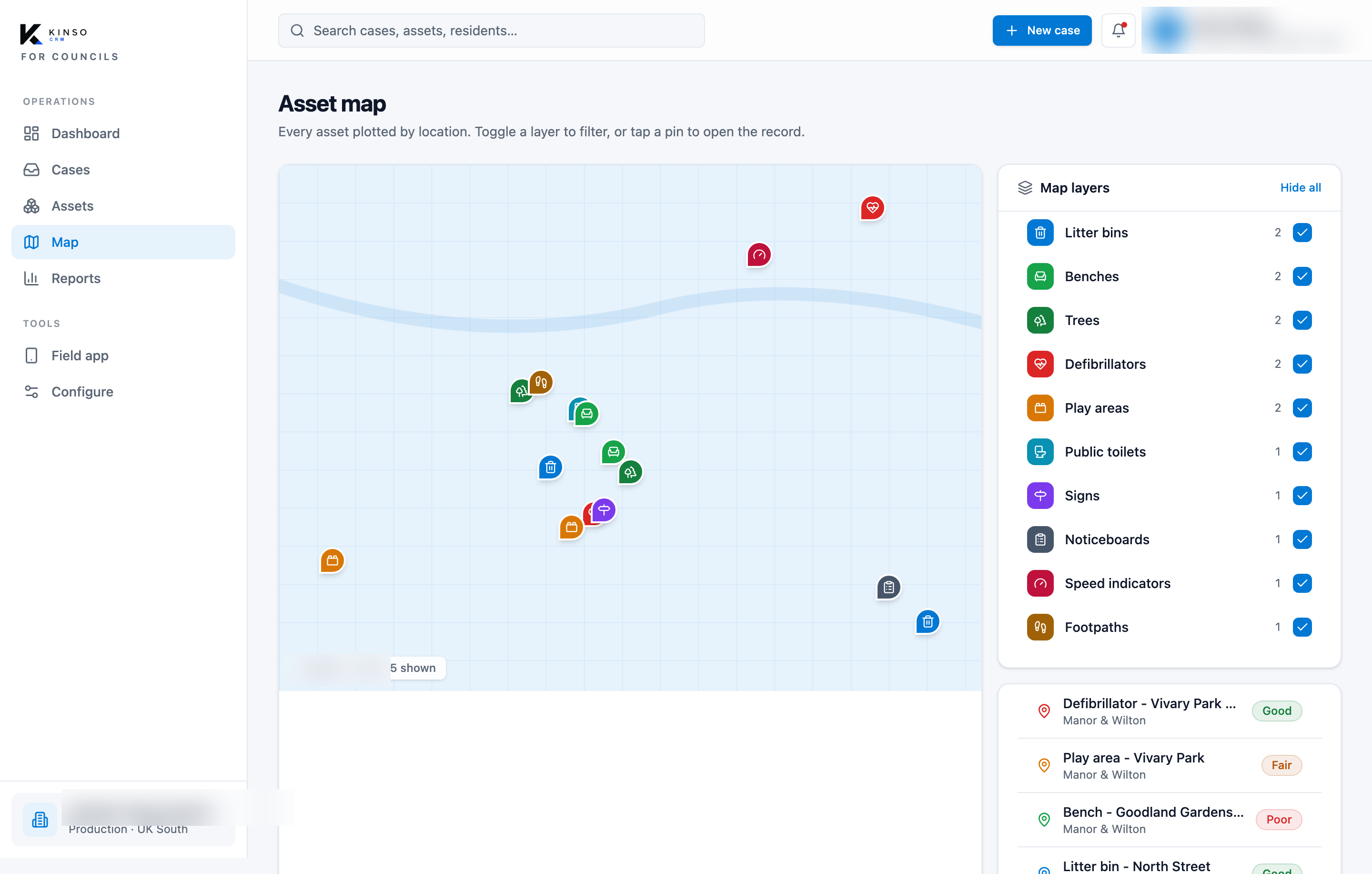Toggle the Defibrillators layer checkbox
Viewport: 1372px width, 874px height.
[x=1302, y=364]
